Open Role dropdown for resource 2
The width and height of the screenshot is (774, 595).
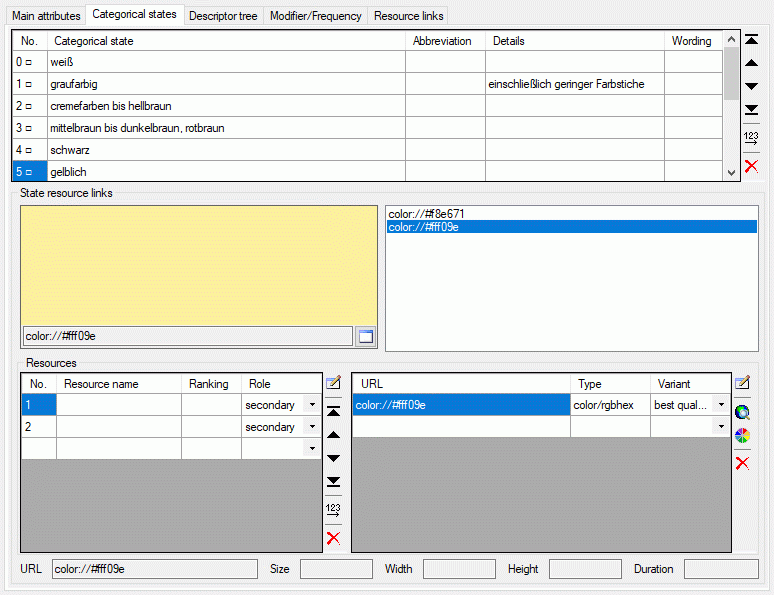312,427
